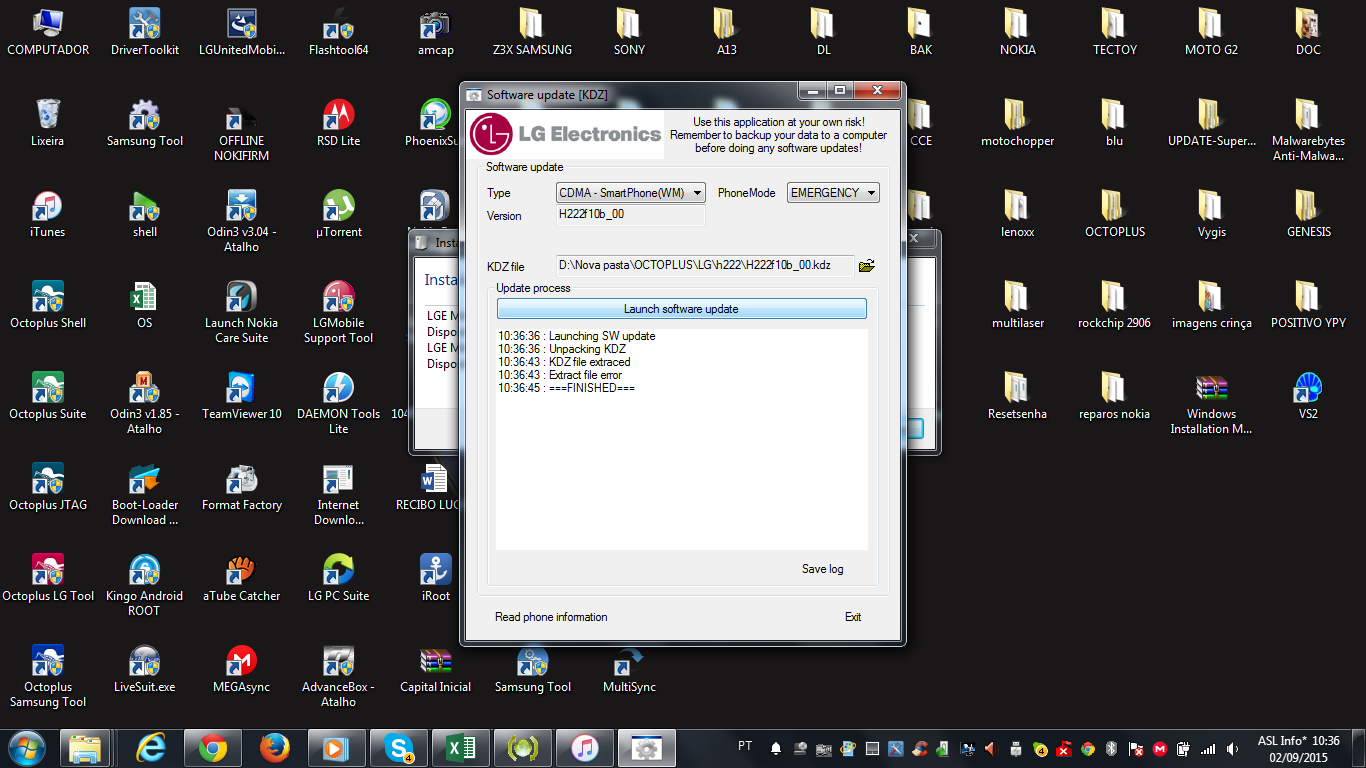This screenshot has height=768, width=1366.
Task: Open the Resetsenha folder
Action: (1017, 396)
